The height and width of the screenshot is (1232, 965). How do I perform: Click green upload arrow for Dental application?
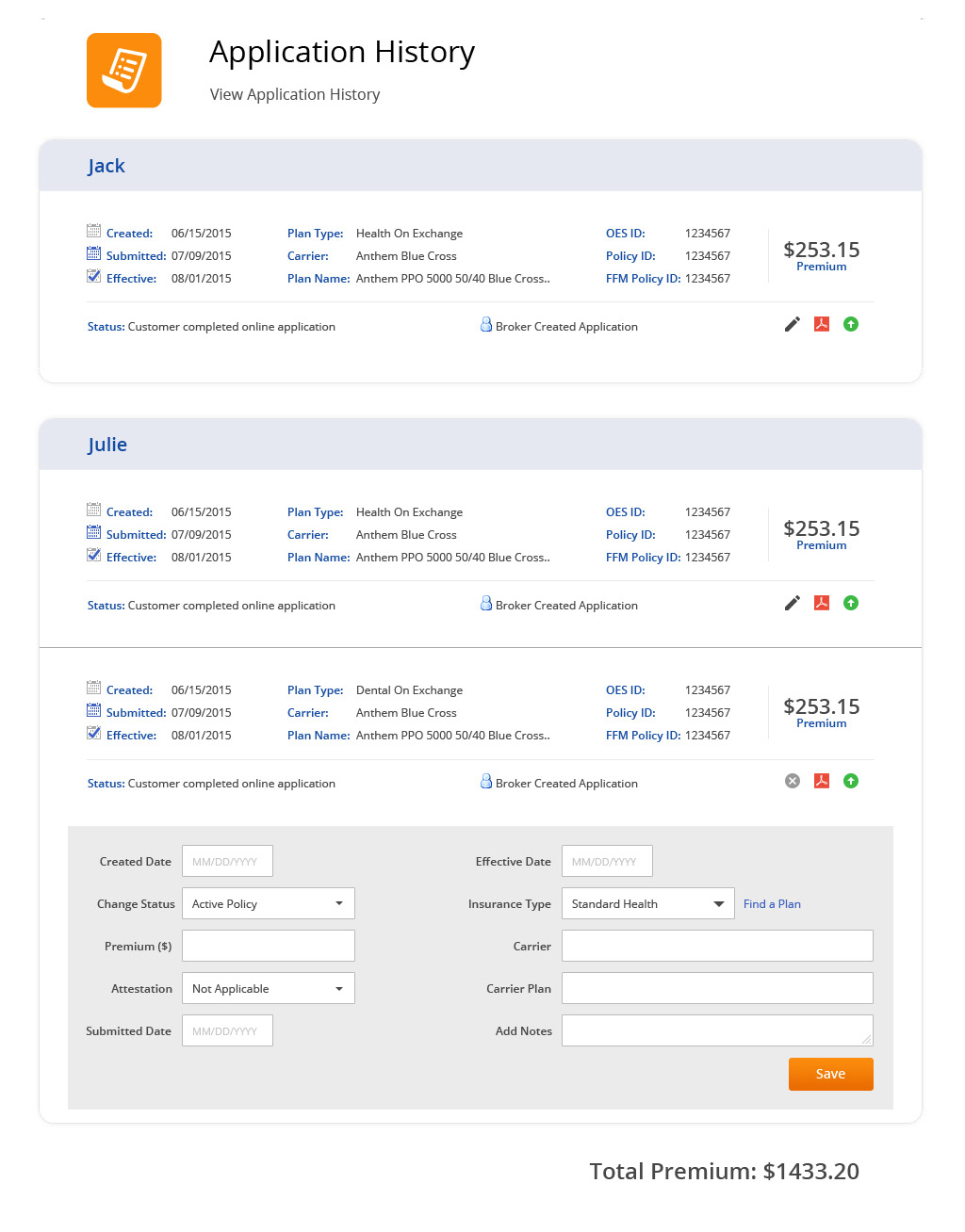tap(851, 781)
